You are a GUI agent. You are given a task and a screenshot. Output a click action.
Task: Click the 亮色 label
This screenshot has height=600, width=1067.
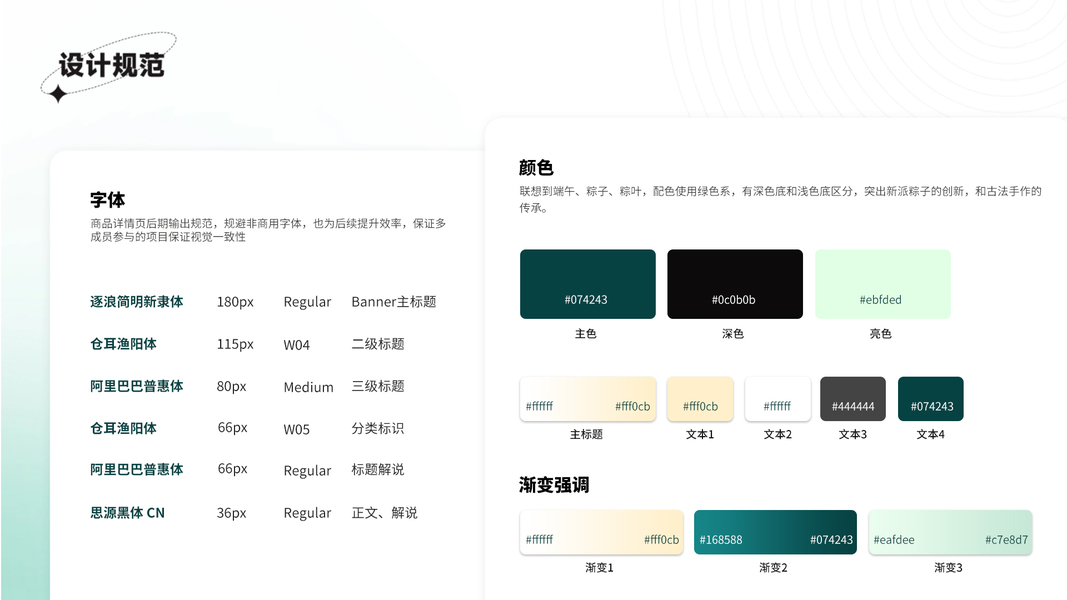881,333
